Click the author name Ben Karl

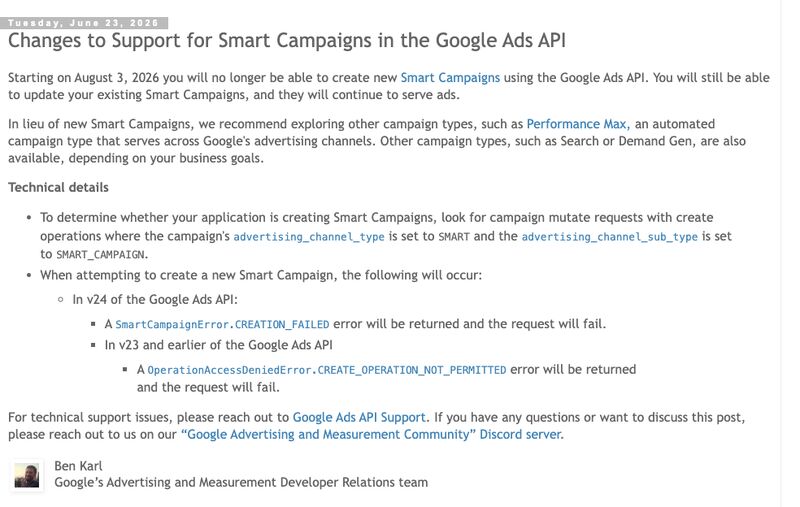tap(78, 466)
